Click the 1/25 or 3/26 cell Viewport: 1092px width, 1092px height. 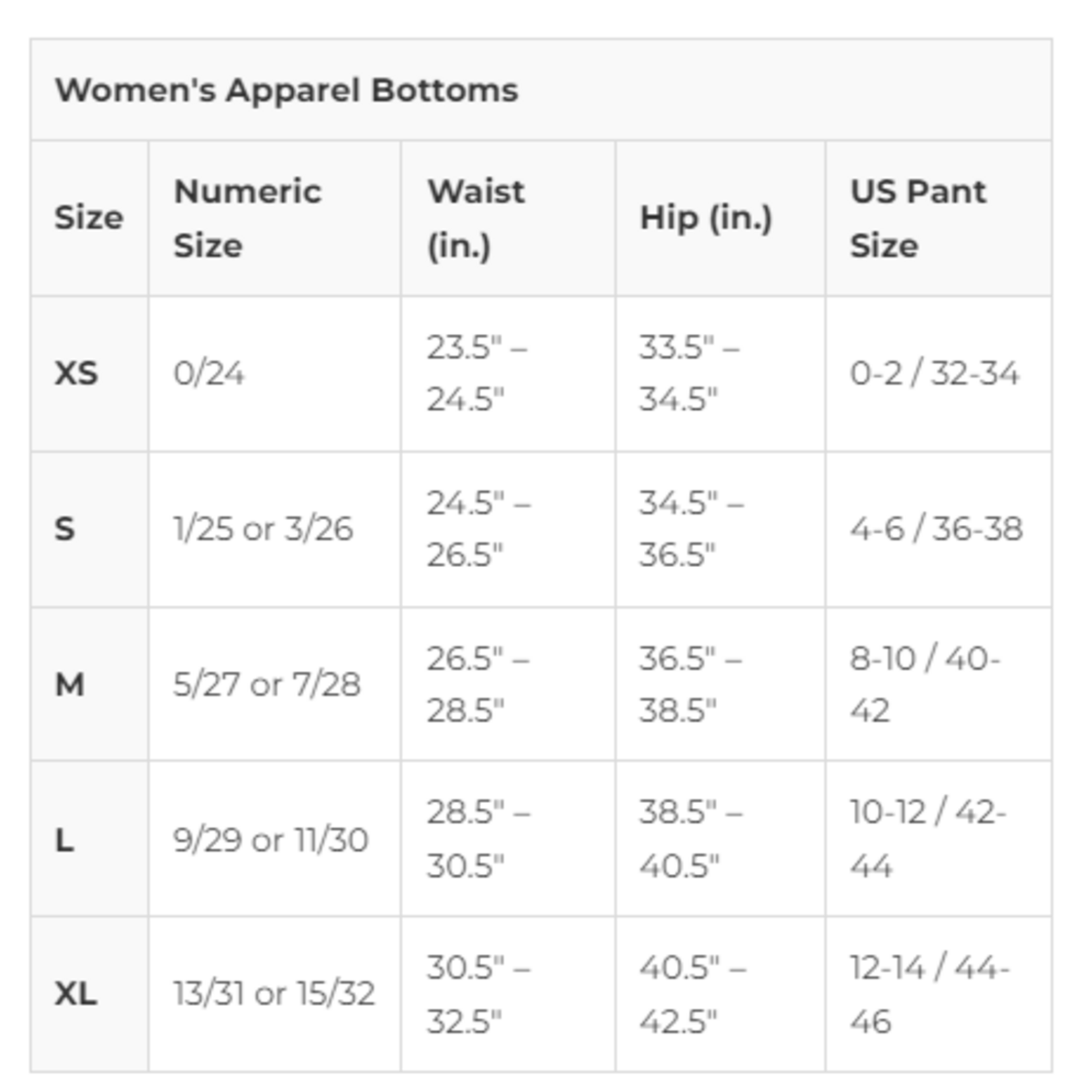pos(263,529)
